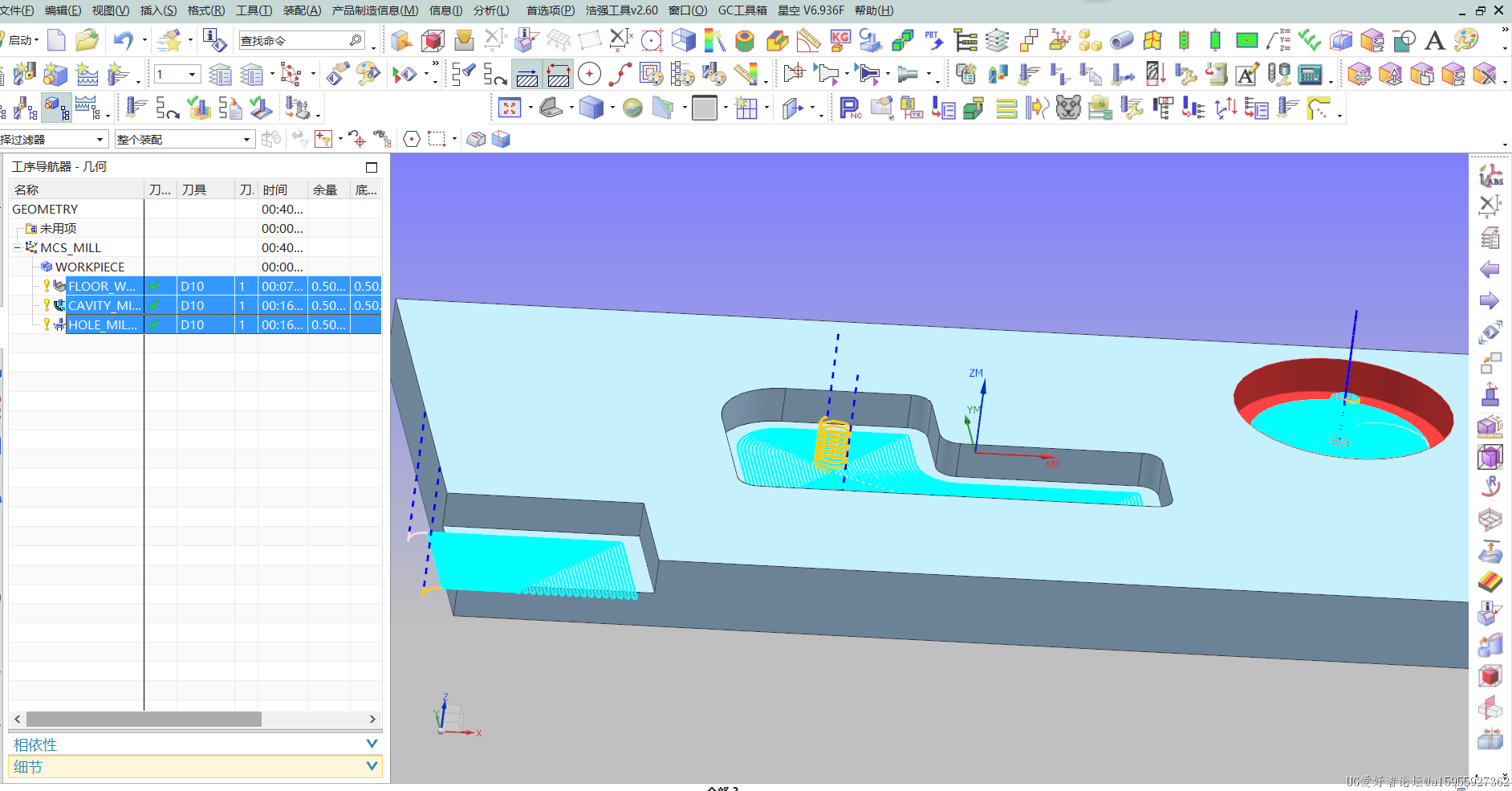Click the 时间 column header

tap(282, 190)
